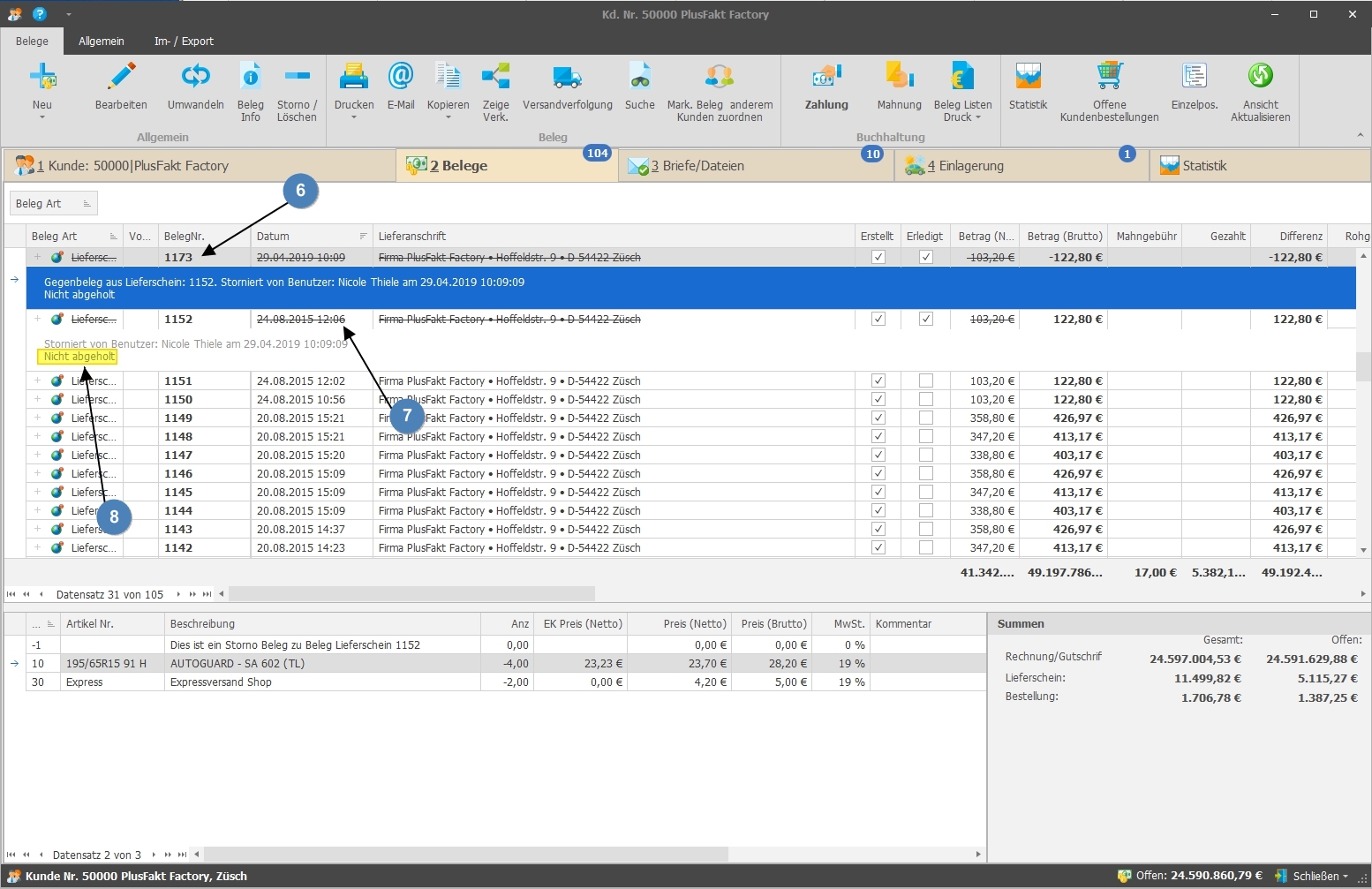Open Datum column filter
The image size is (1372, 889).
tap(363, 237)
